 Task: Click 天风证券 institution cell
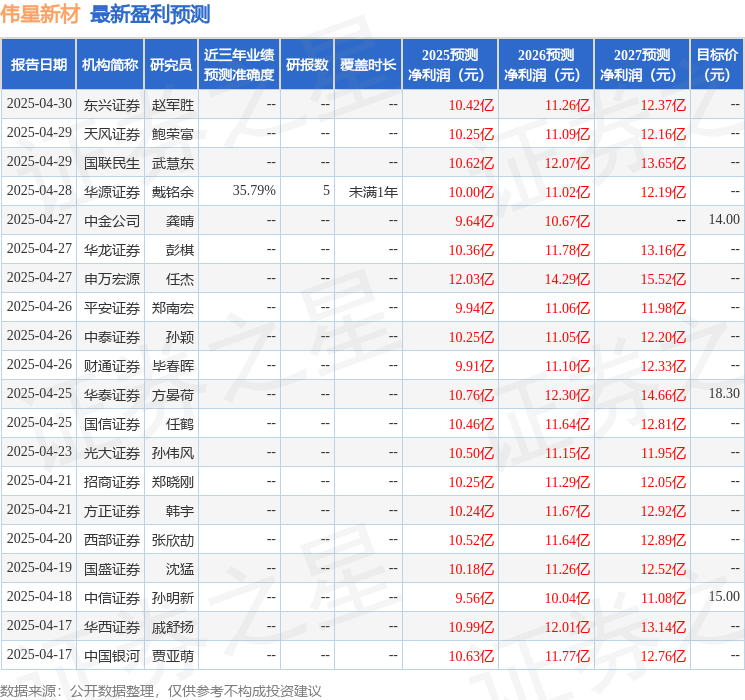[112, 134]
